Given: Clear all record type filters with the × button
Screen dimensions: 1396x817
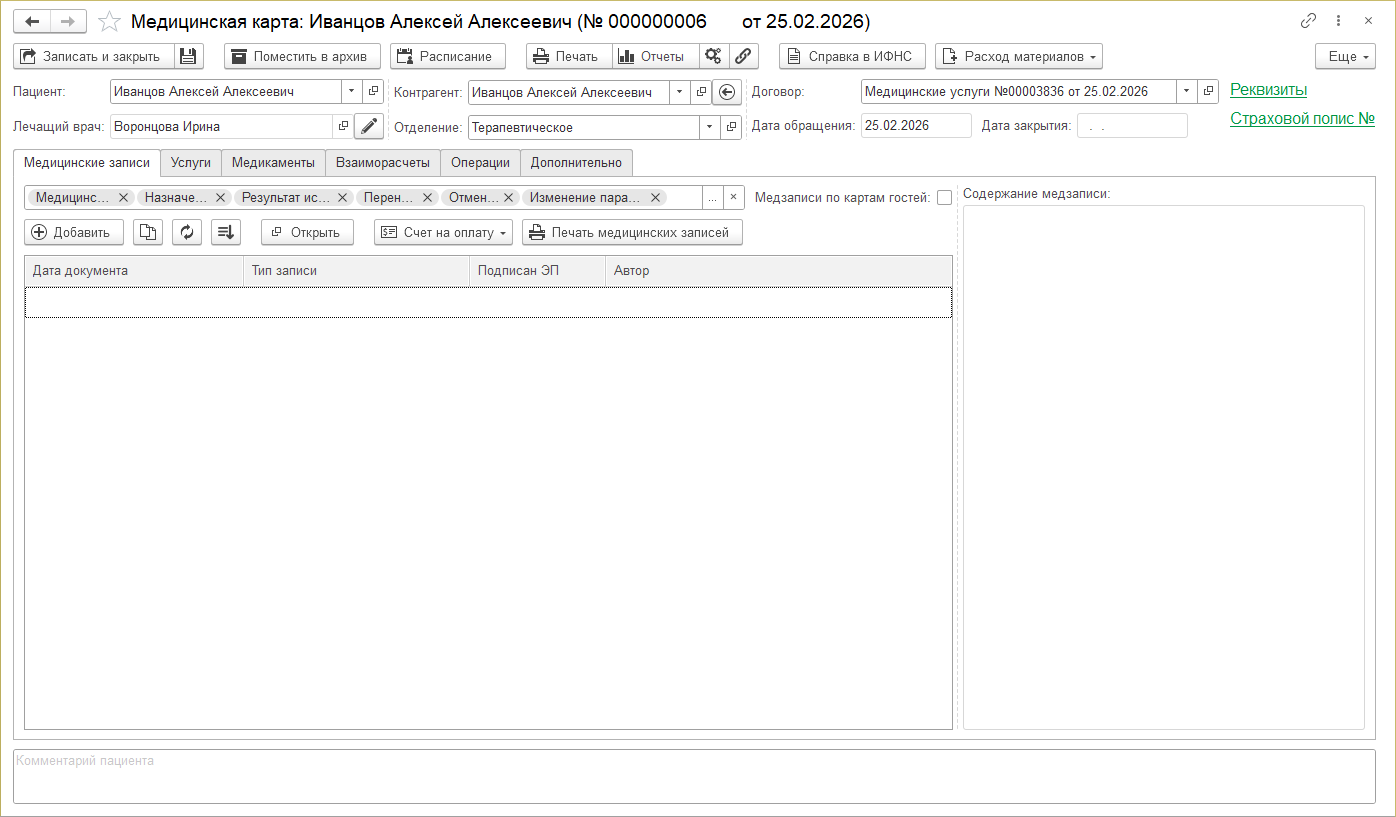Looking at the screenshot, I should (x=733, y=198).
